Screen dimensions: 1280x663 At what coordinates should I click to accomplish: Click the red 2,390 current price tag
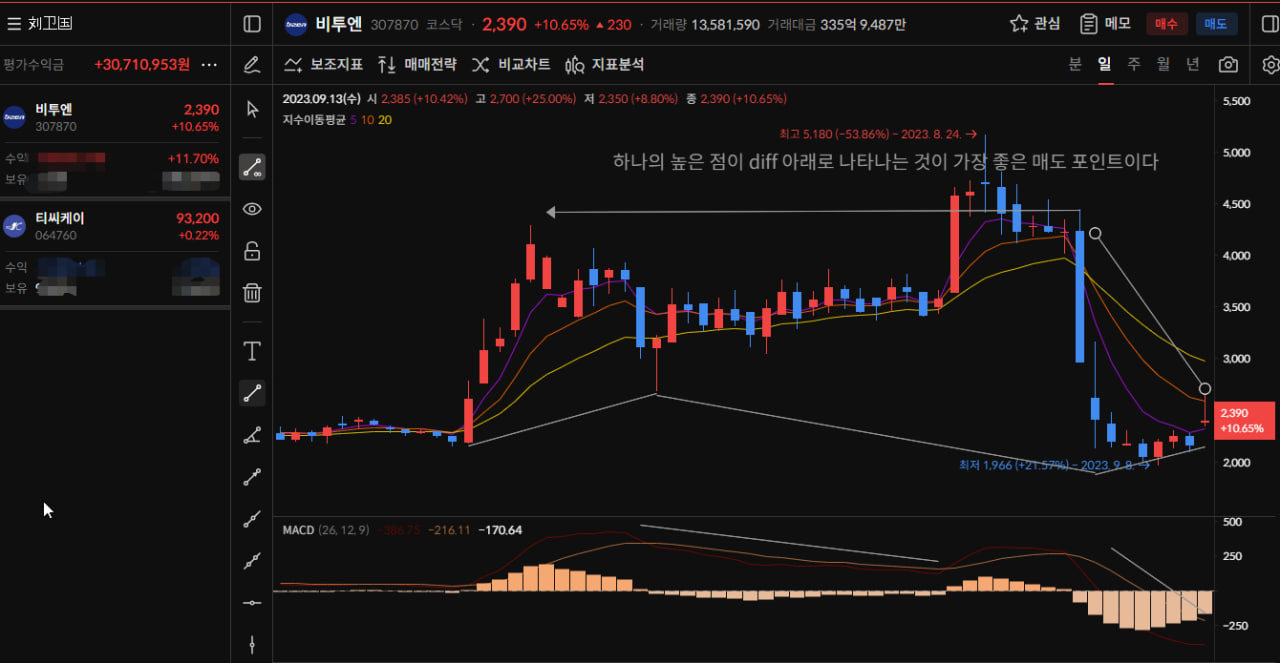pyautogui.click(x=1245, y=420)
